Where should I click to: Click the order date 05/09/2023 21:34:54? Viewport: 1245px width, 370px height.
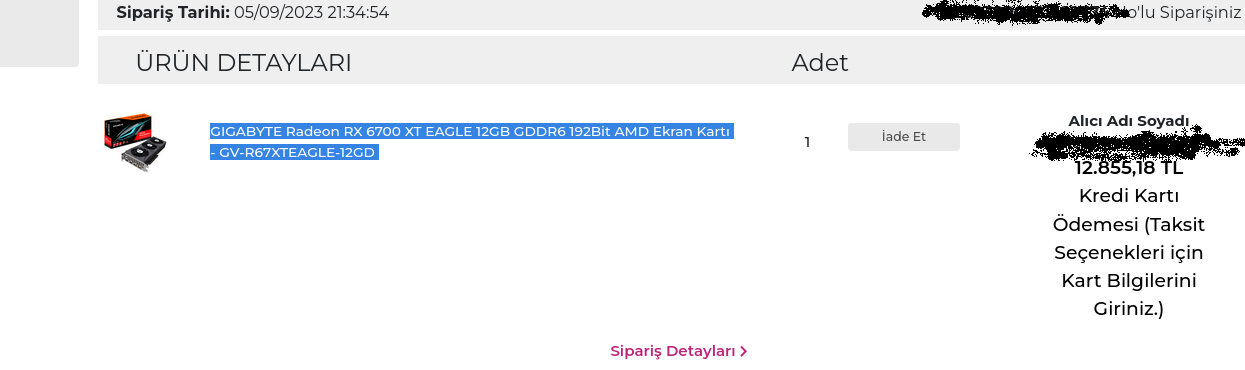pyautogui.click(x=312, y=13)
